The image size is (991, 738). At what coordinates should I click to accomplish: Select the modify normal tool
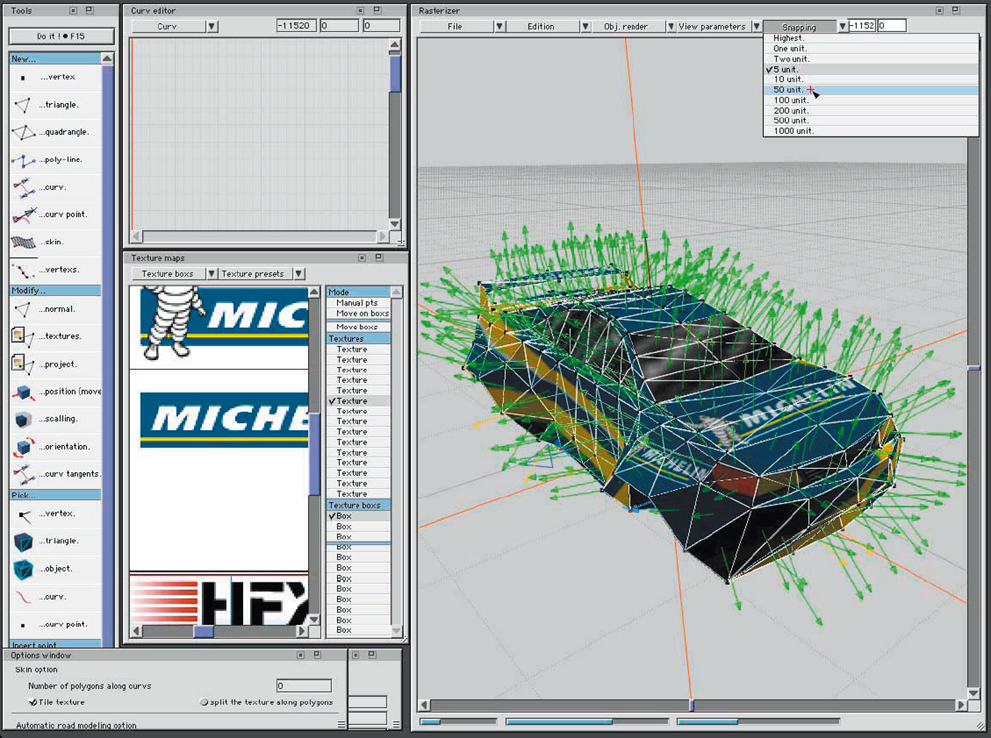click(x=23, y=309)
